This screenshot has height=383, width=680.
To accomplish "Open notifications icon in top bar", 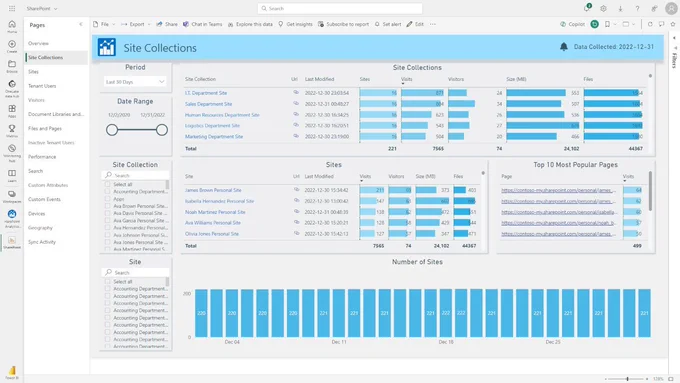I will point(587,8).
